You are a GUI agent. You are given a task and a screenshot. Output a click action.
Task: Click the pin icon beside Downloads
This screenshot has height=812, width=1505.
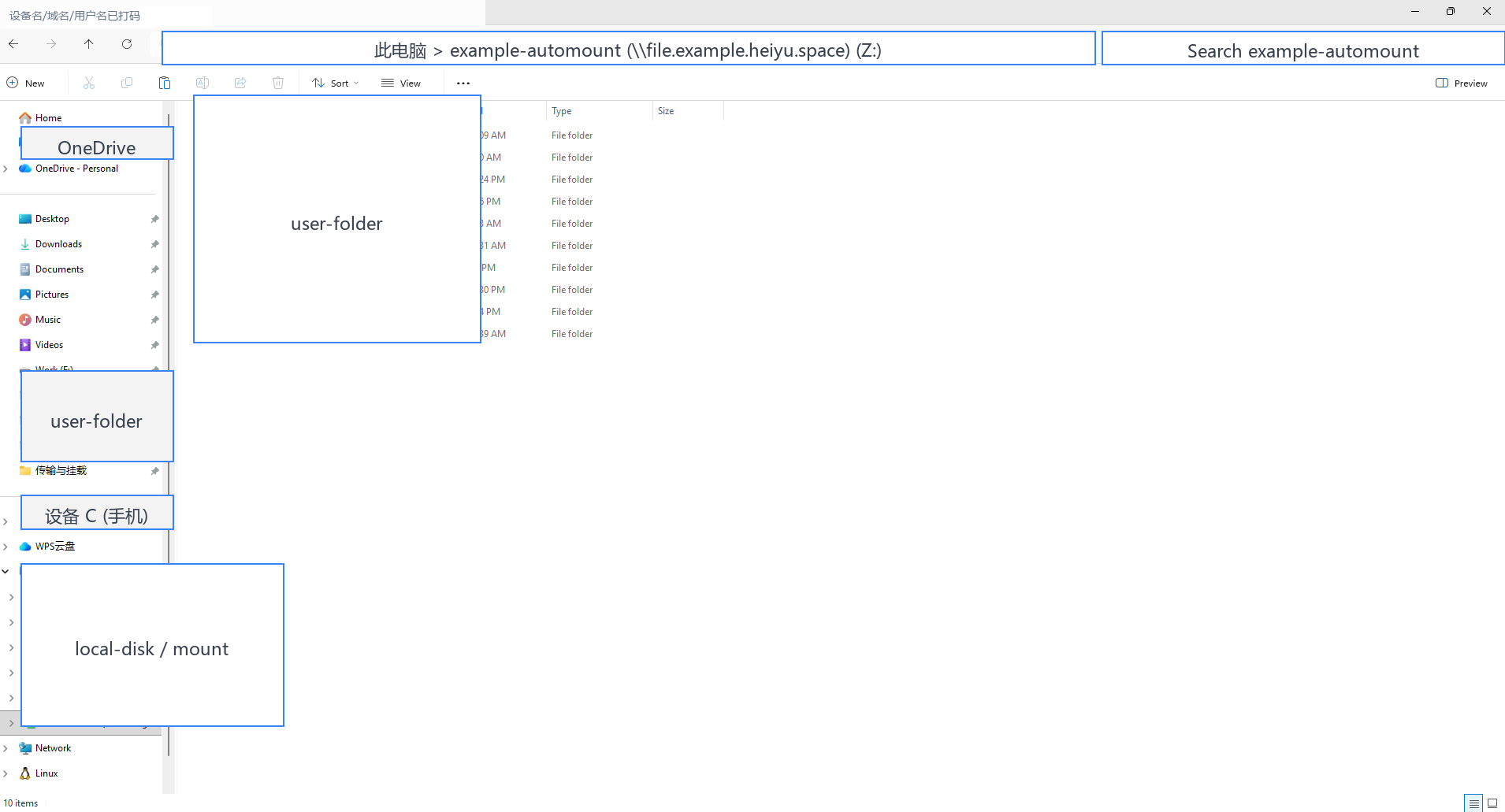click(155, 244)
